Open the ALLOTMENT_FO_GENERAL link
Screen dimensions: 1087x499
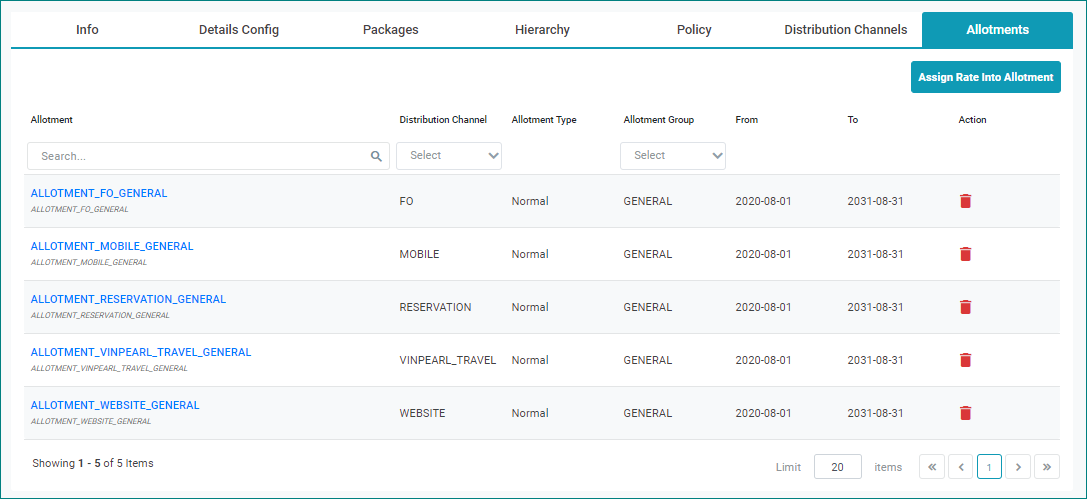[99, 193]
